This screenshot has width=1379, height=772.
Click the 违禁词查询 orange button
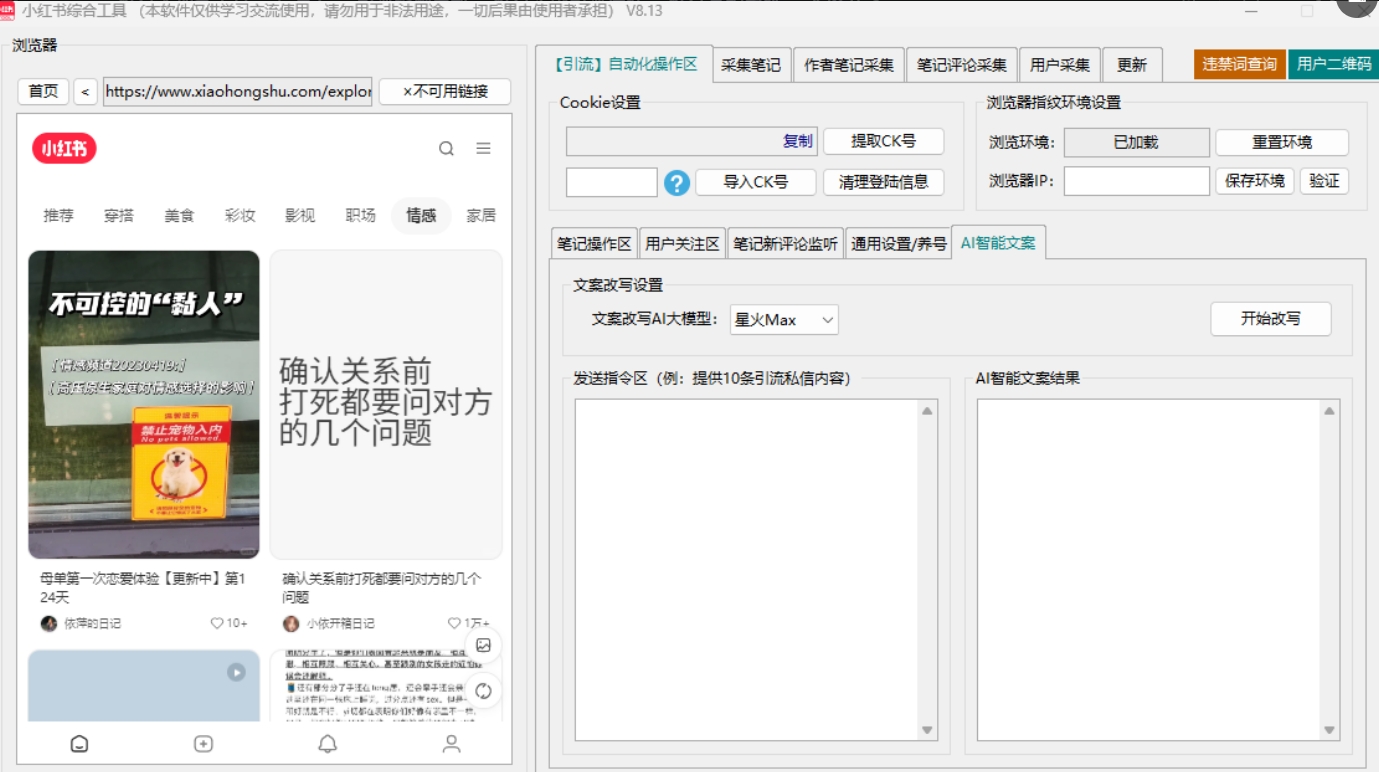click(x=1239, y=64)
